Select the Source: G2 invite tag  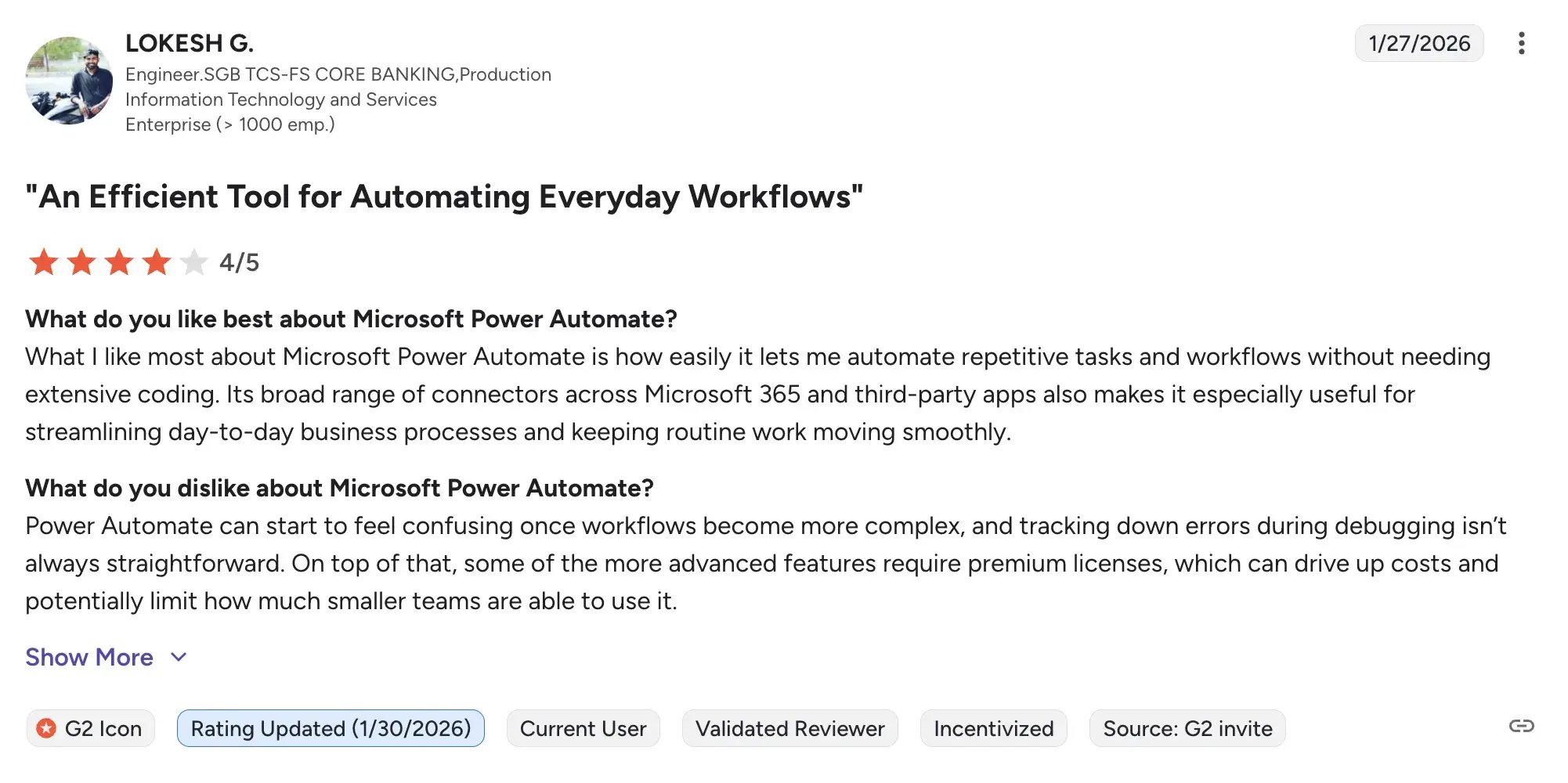(1187, 728)
